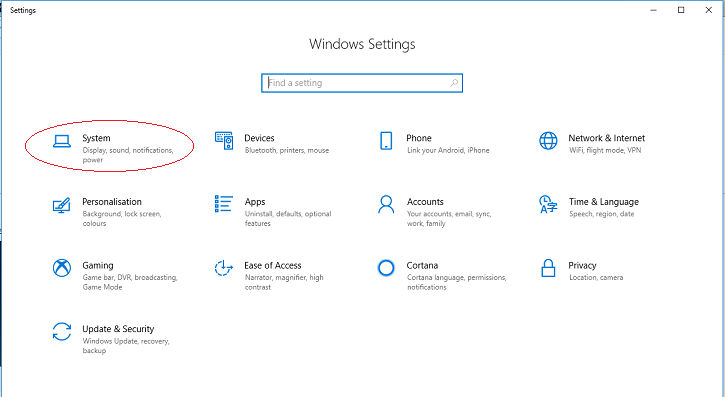The image size is (725, 397).
Task: Click the Update & Security refresh icon
Action: tap(61, 331)
